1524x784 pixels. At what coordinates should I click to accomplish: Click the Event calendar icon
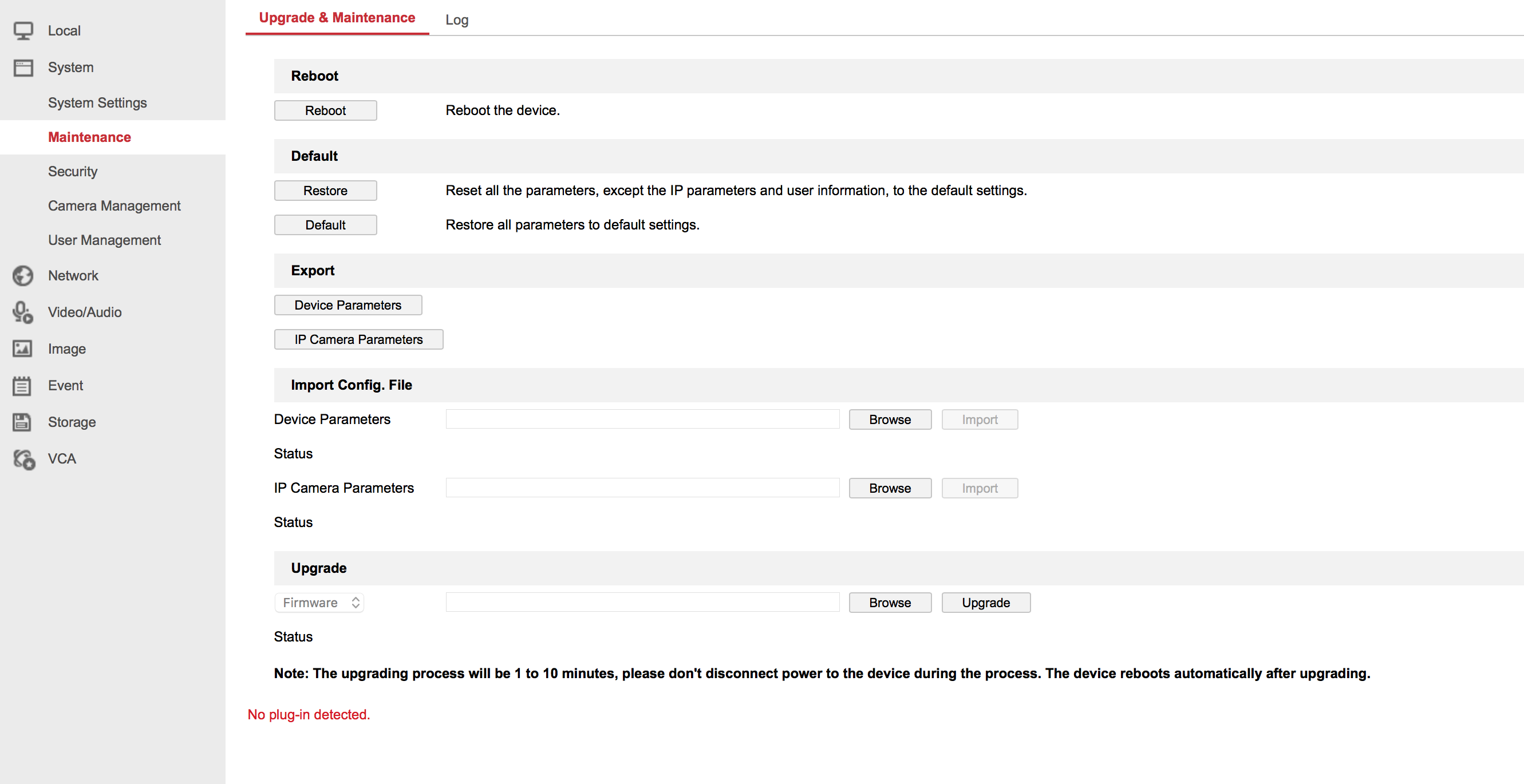point(23,386)
